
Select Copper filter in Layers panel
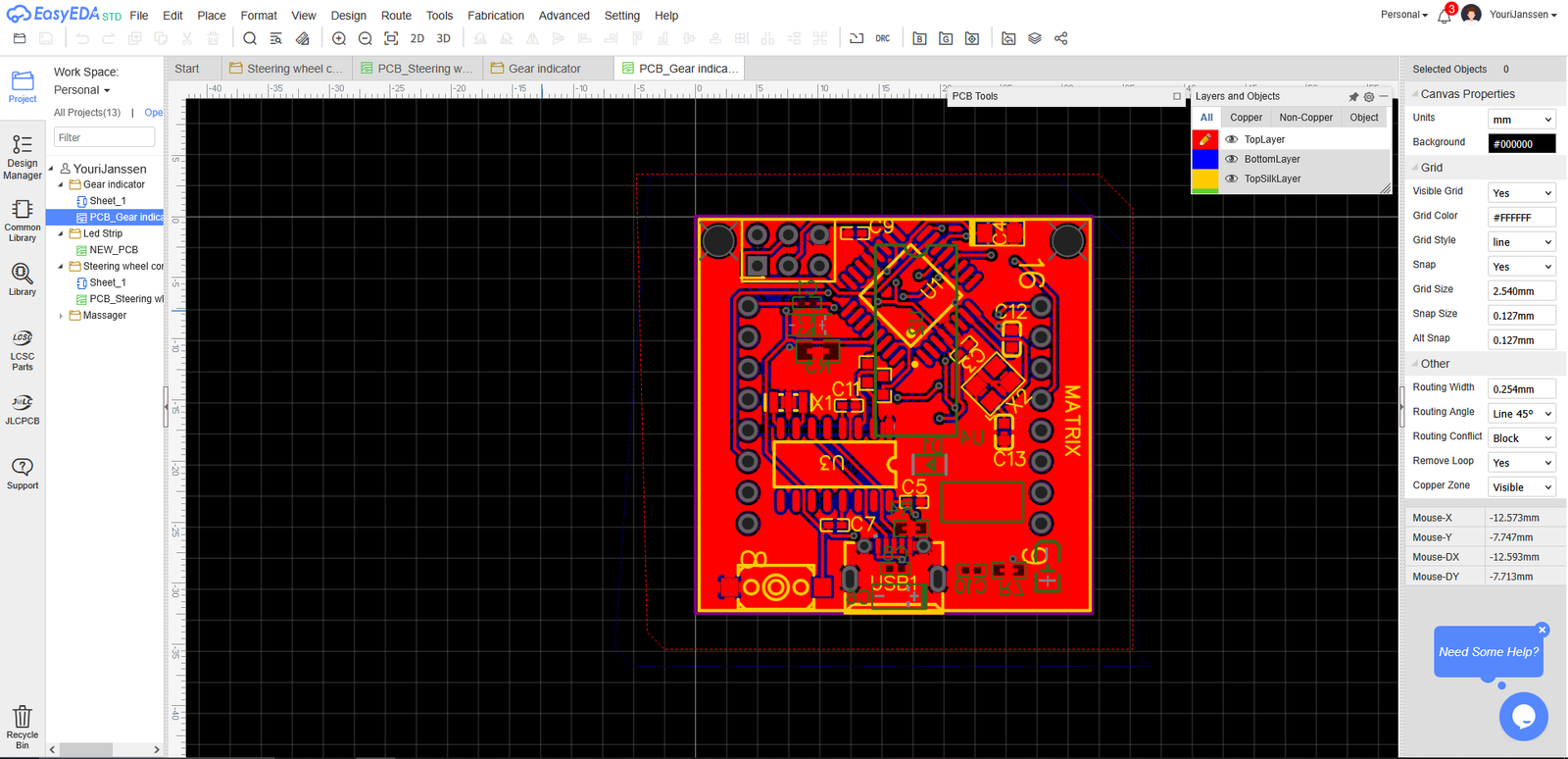point(1246,118)
